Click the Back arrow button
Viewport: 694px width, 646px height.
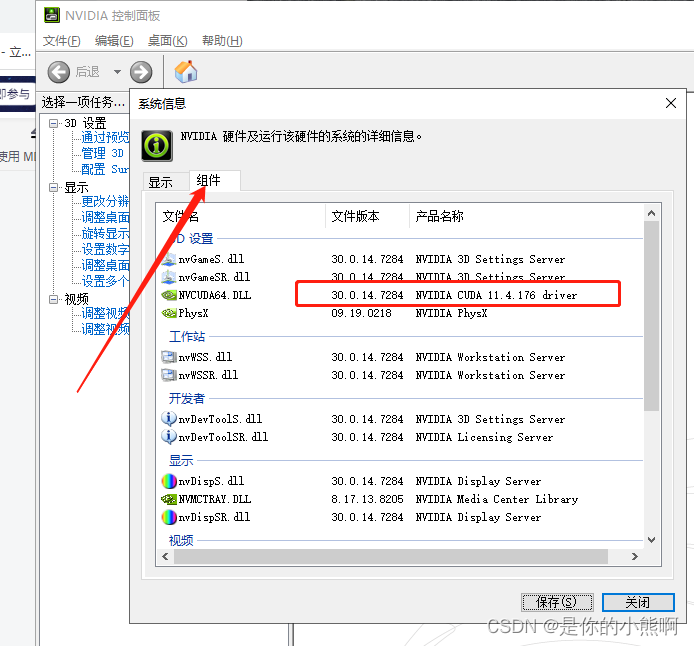click(59, 72)
